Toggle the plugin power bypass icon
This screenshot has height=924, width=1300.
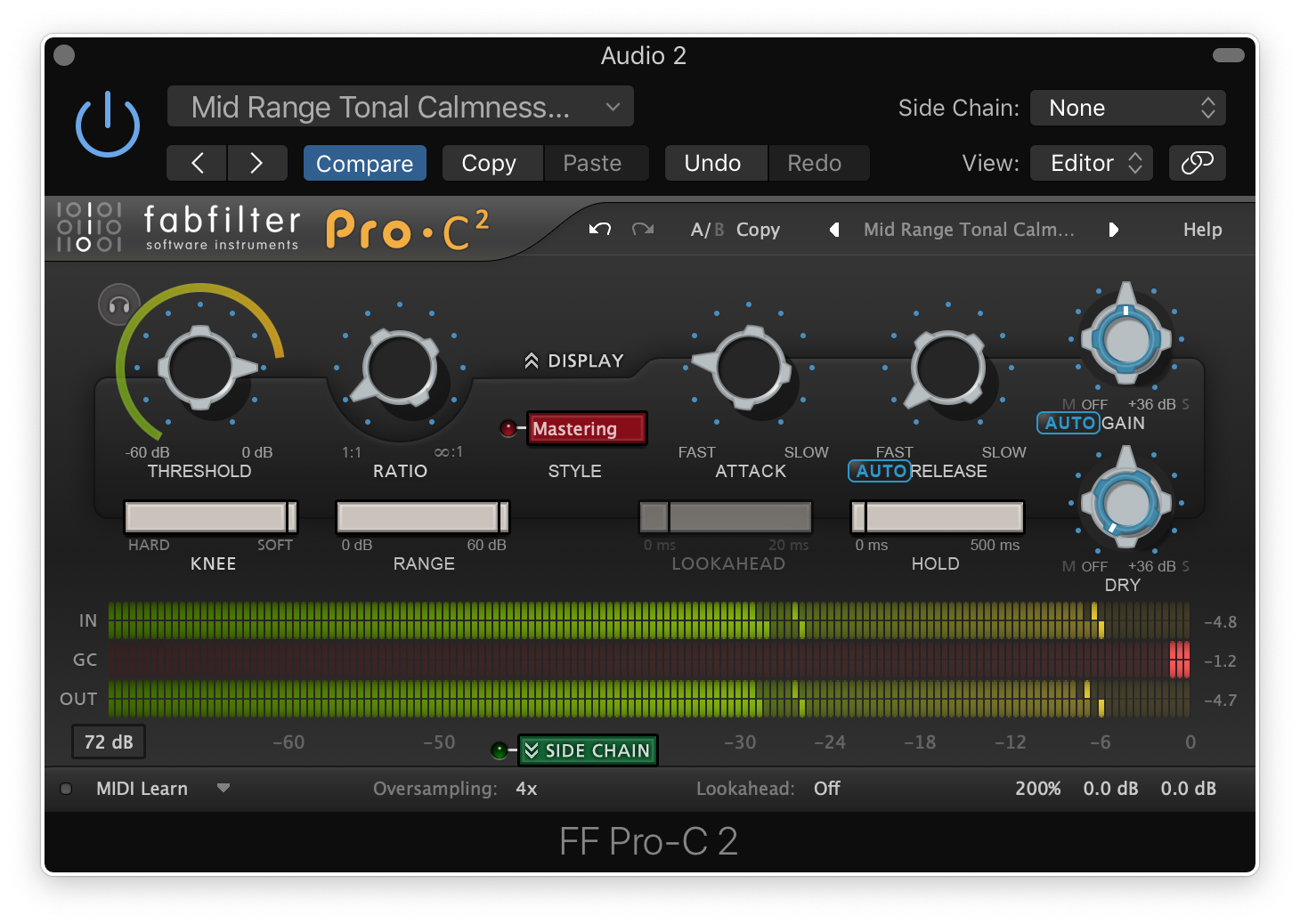pyautogui.click(x=108, y=126)
